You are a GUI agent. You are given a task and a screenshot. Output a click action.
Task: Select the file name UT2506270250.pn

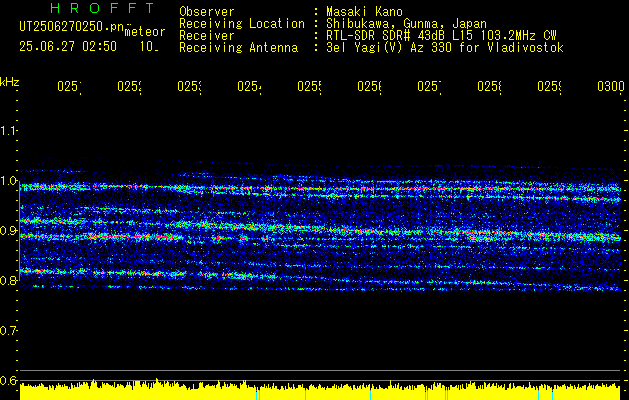point(72,27)
